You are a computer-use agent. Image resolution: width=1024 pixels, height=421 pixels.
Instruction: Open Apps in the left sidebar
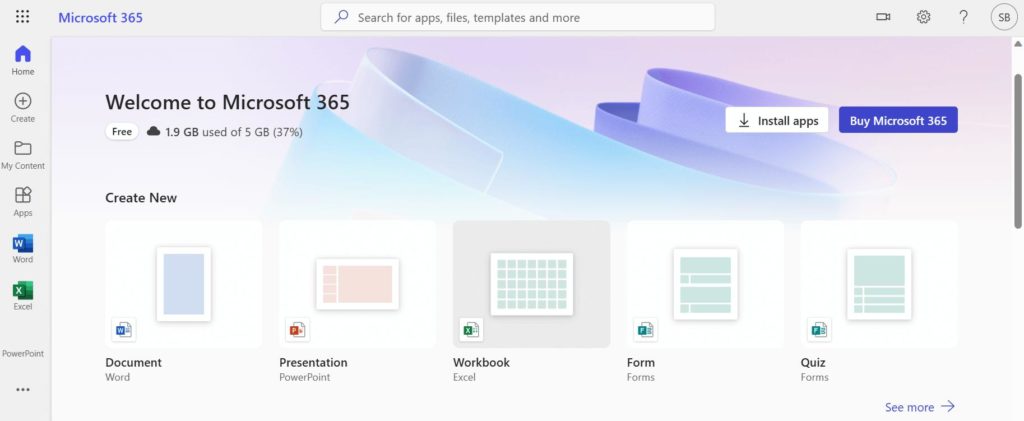22,202
